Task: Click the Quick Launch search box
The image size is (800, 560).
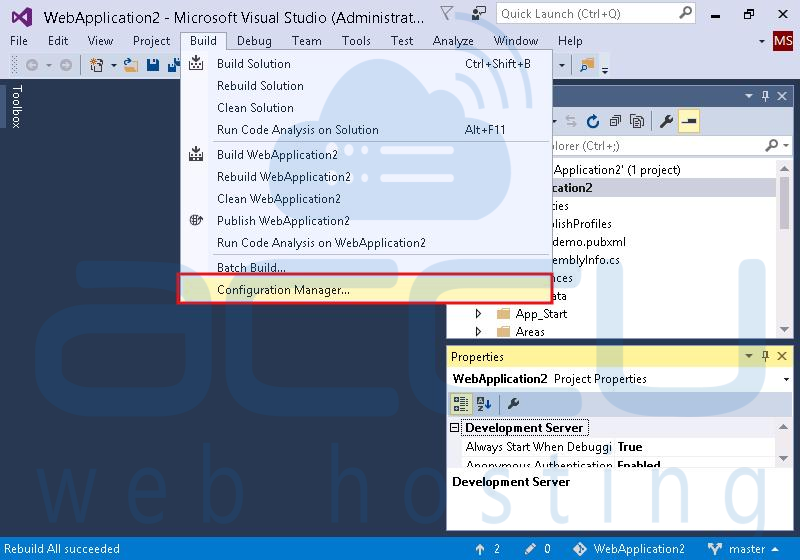Action: (x=595, y=14)
